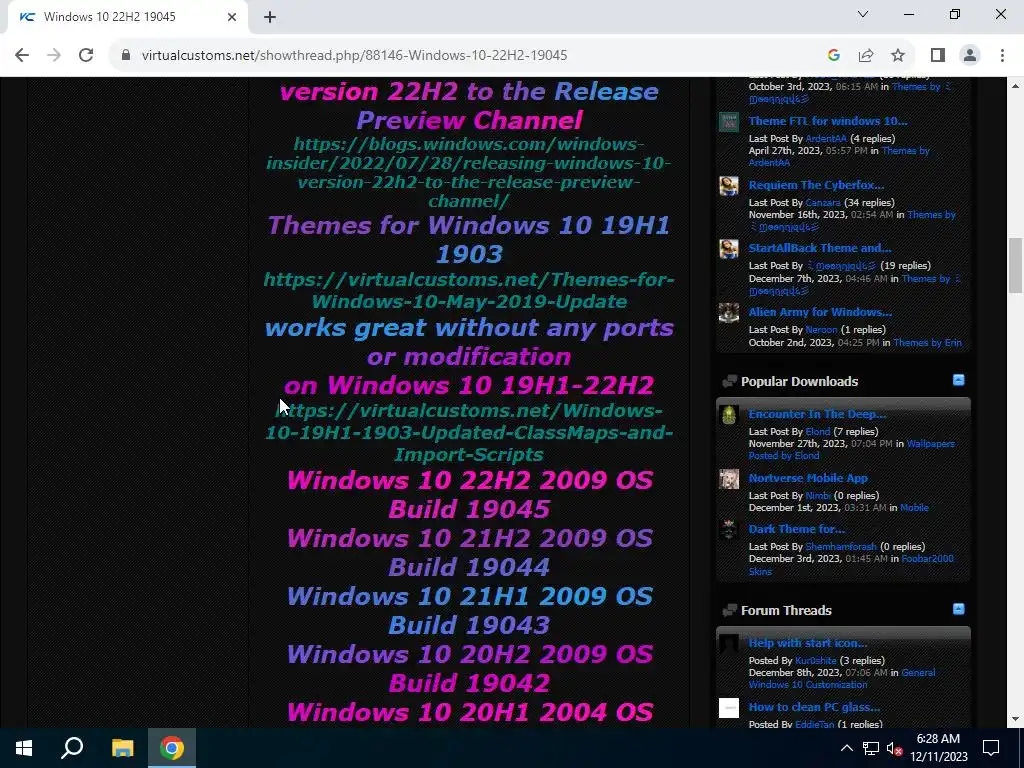This screenshot has width=1024, height=768.
Task: Open thread 'Theme FTL for windows 10...'
Action: 827,121
